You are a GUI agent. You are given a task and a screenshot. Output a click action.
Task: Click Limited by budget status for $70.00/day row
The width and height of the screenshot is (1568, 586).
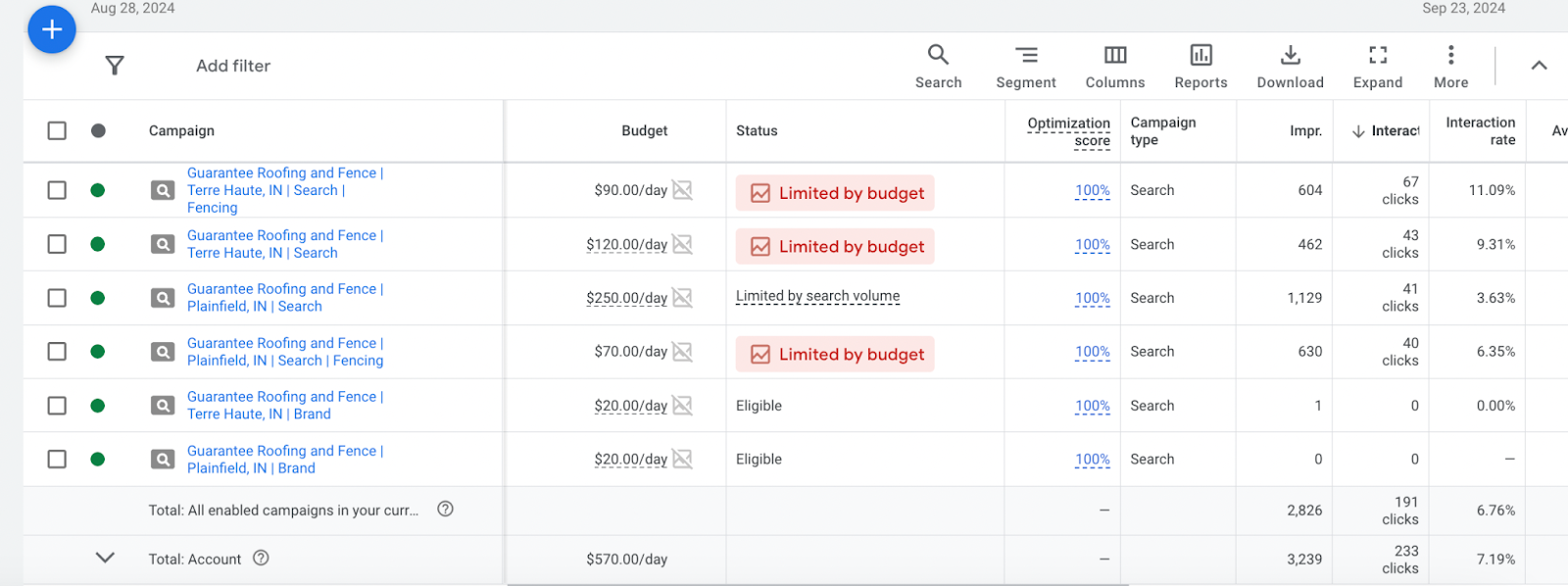[x=835, y=354]
